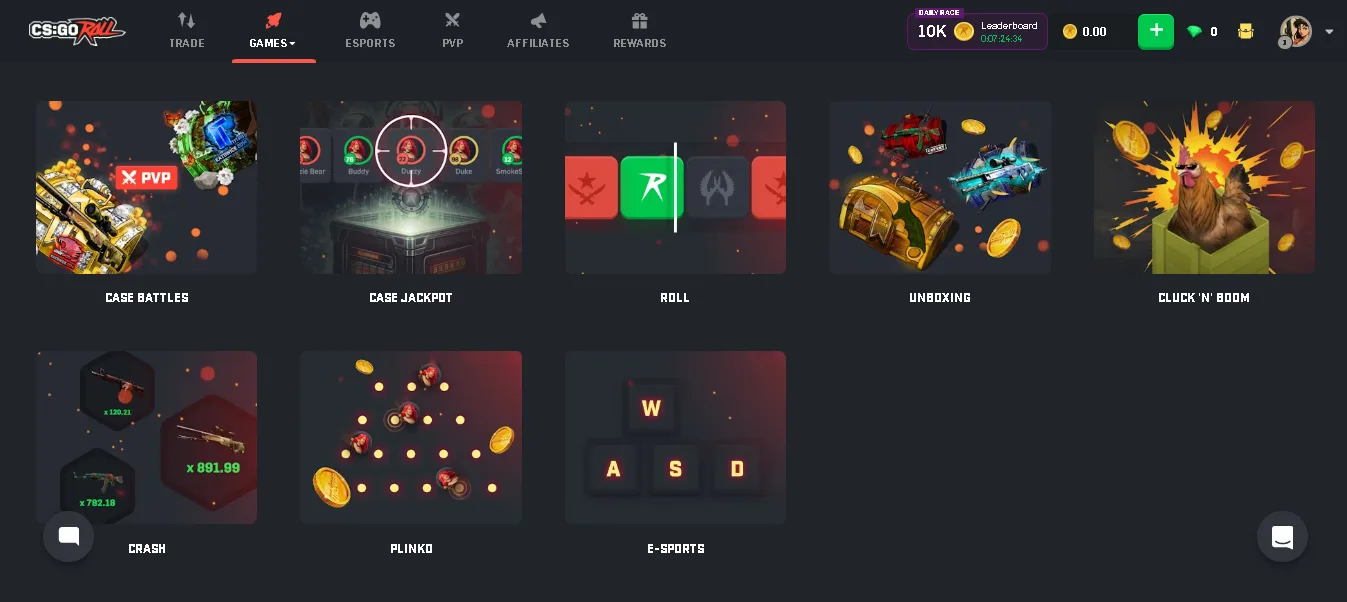Image resolution: width=1347 pixels, height=602 pixels.
Task: Open the Case Battles game
Action: [x=147, y=187]
